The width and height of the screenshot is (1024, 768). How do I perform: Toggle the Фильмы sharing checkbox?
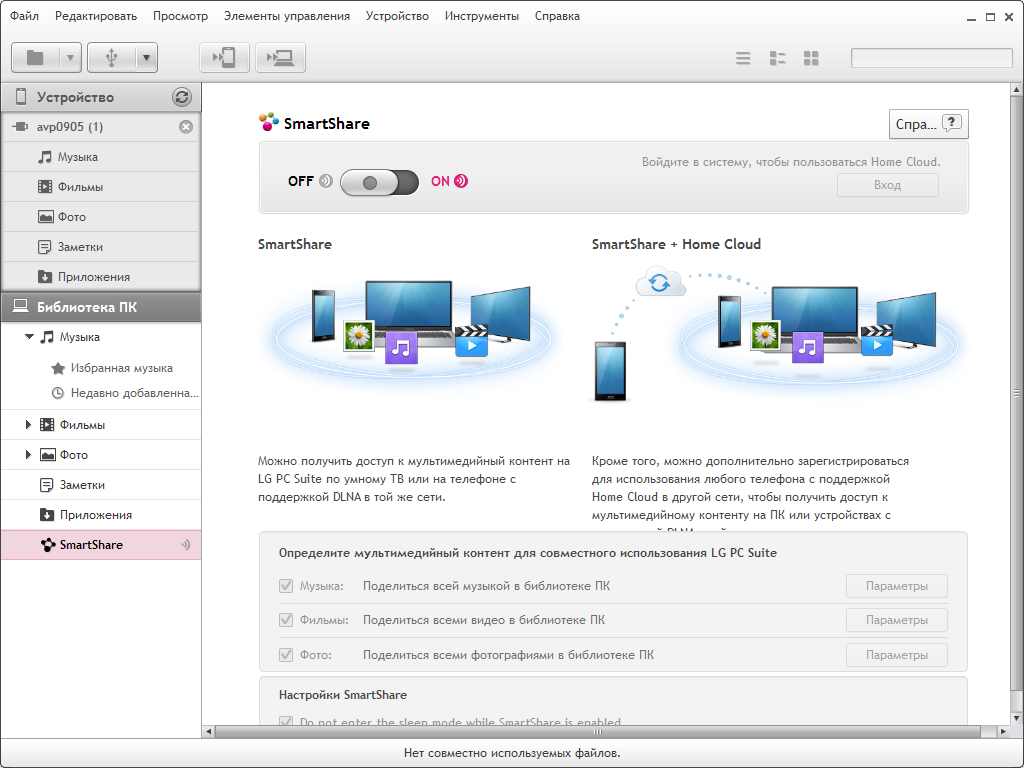tap(286, 620)
